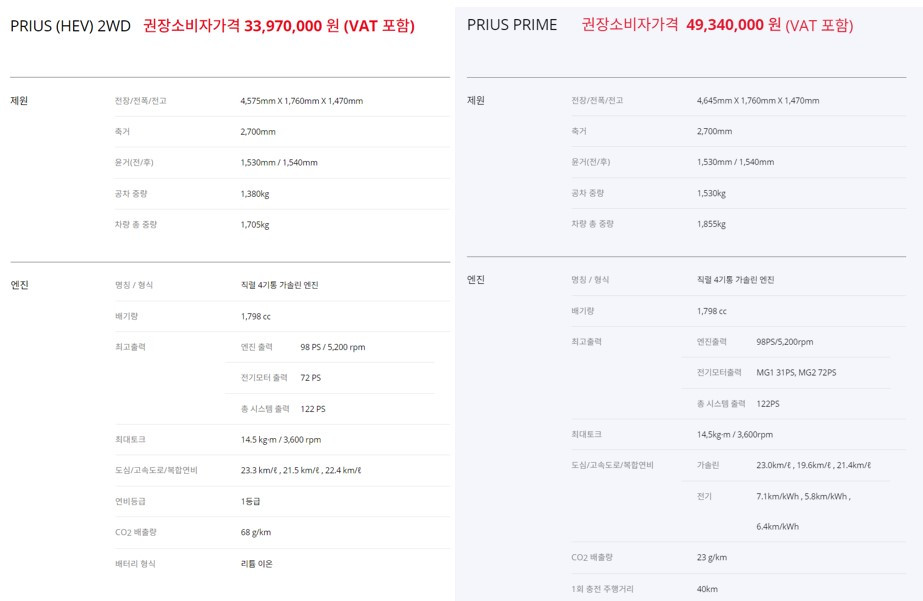Click the left 제원 section heading

coord(19,101)
